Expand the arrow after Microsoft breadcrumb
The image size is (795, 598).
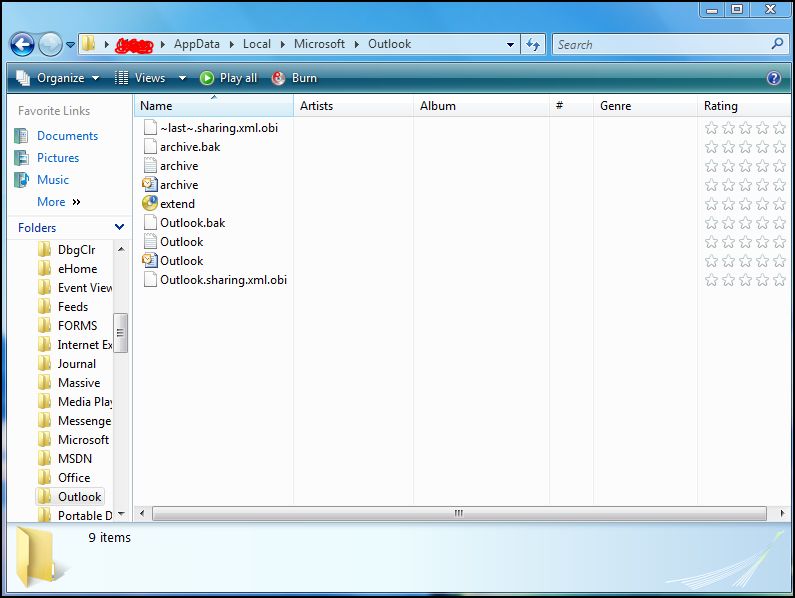tap(356, 45)
